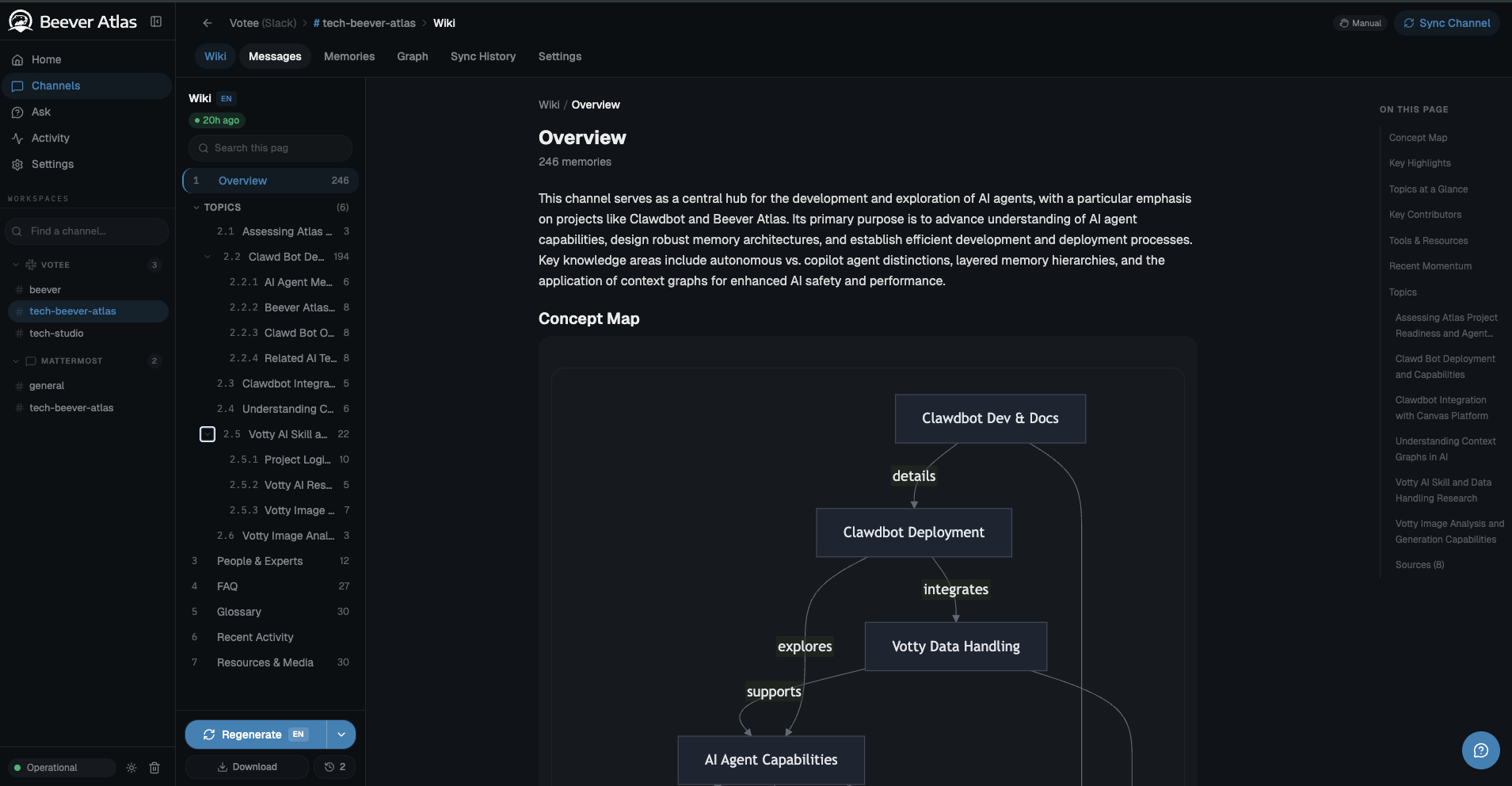This screenshot has width=1512, height=786.
Task: Collapse the TOPICS section
Action: (x=196, y=207)
